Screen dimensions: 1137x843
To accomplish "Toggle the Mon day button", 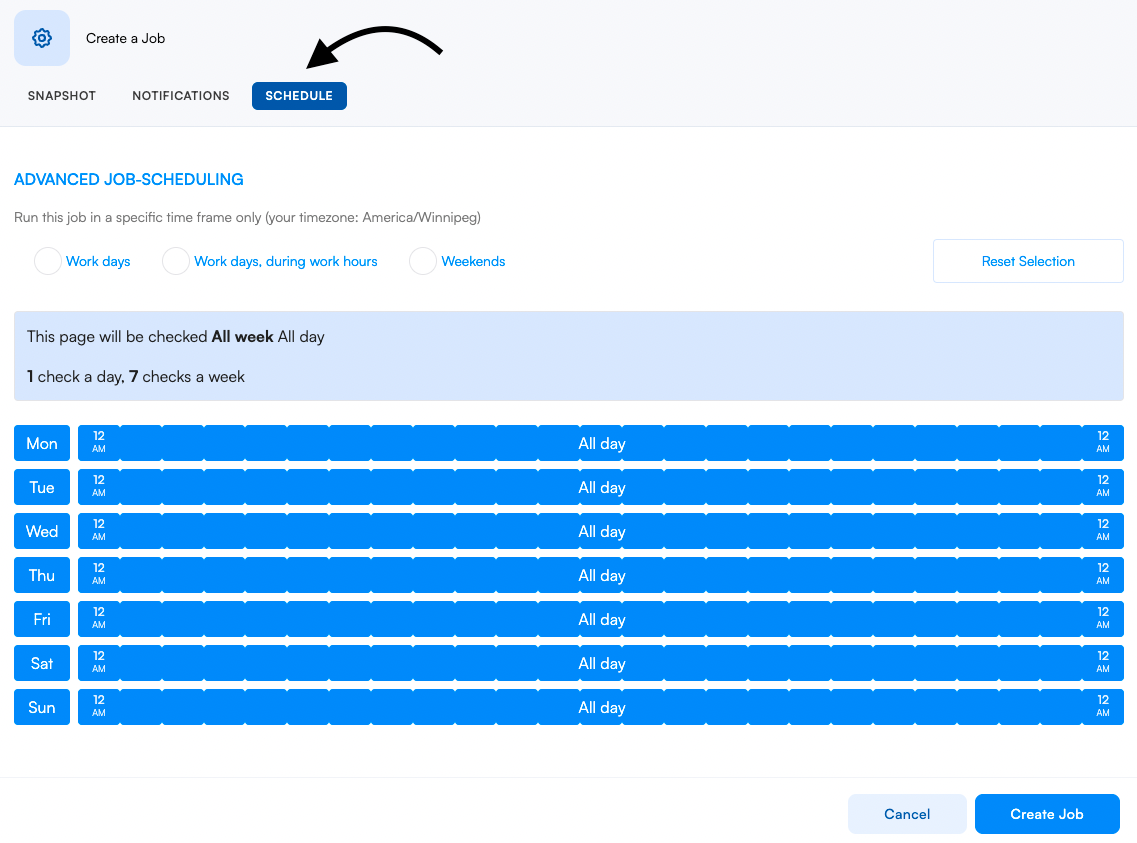I will pyautogui.click(x=42, y=443).
